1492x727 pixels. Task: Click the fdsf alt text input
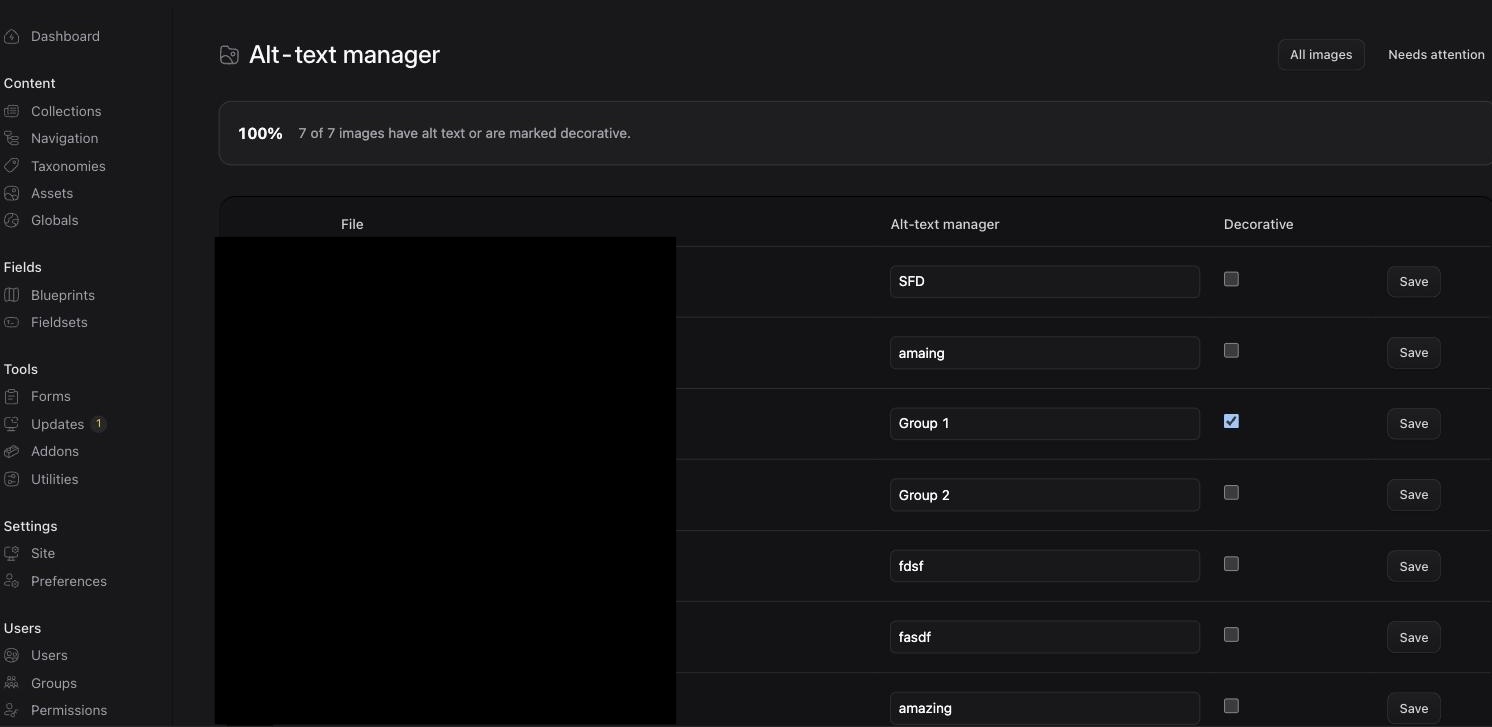(1045, 566)
